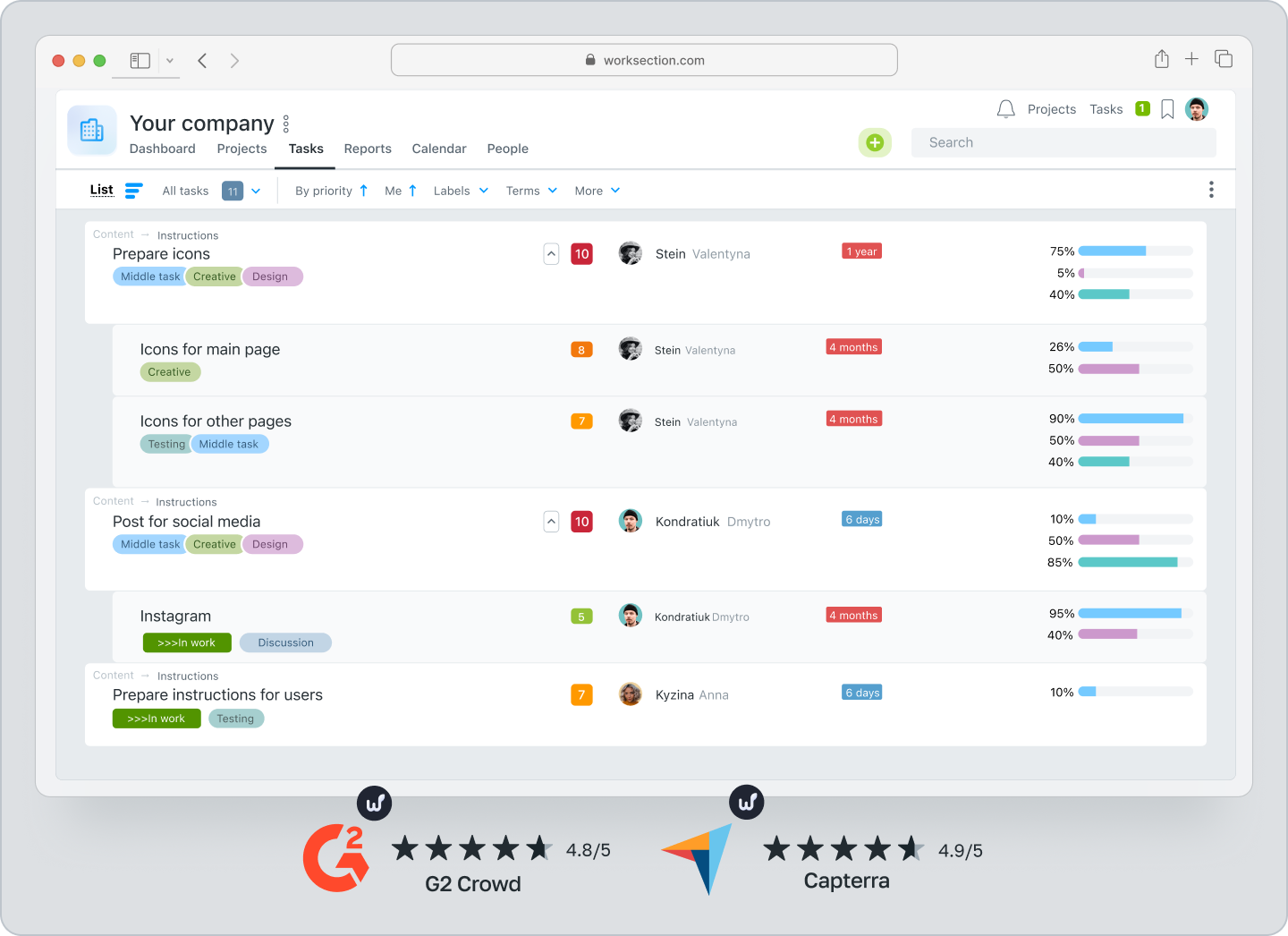
Task: Open the Post for social media task
Action: click(186, 521)
